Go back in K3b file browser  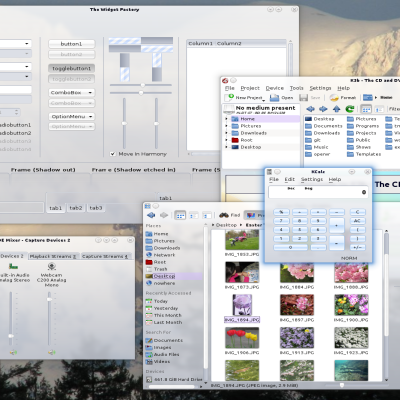tap(311, 109)
